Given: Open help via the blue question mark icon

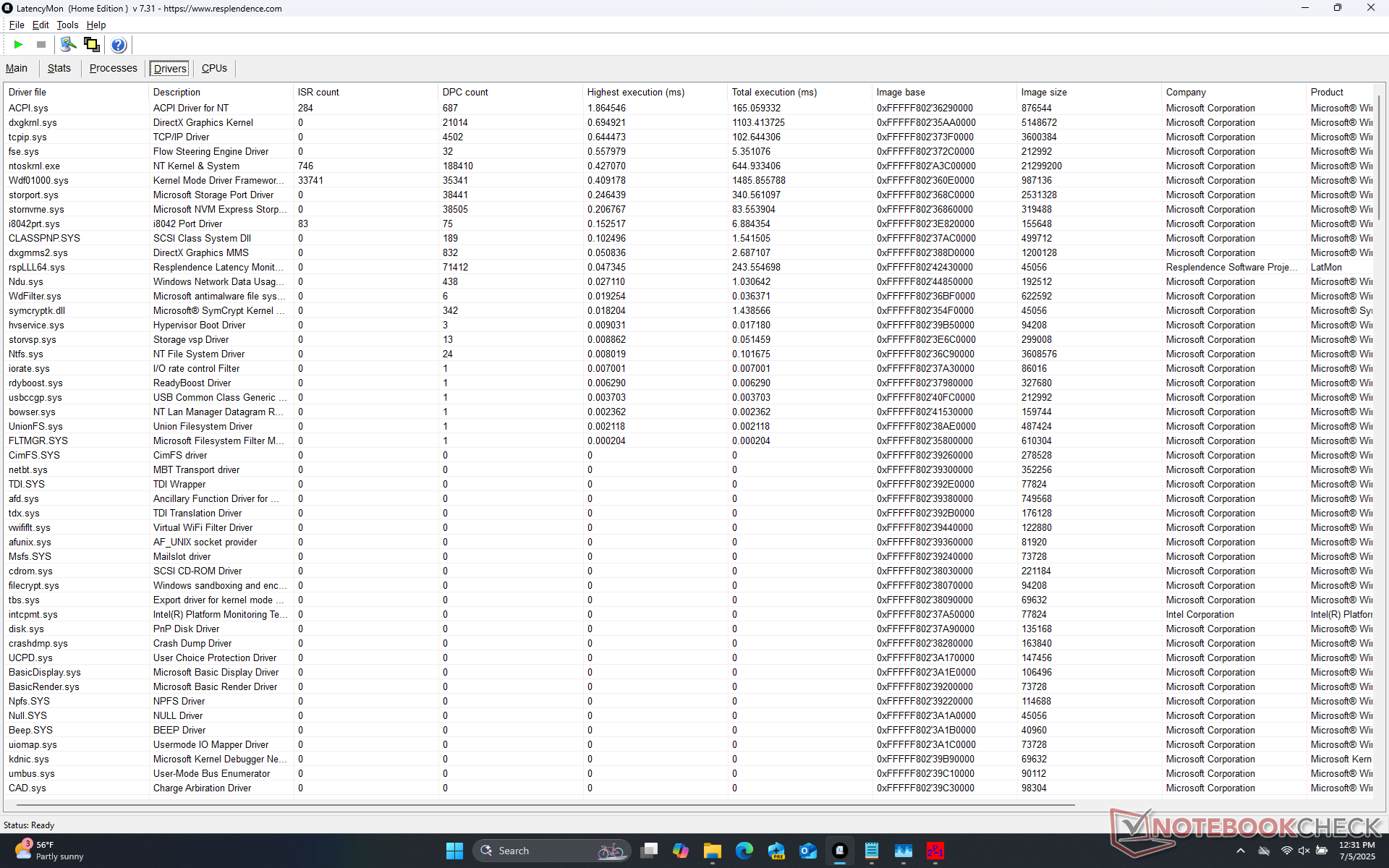Looking at the screenshot, I should point(119,45).
